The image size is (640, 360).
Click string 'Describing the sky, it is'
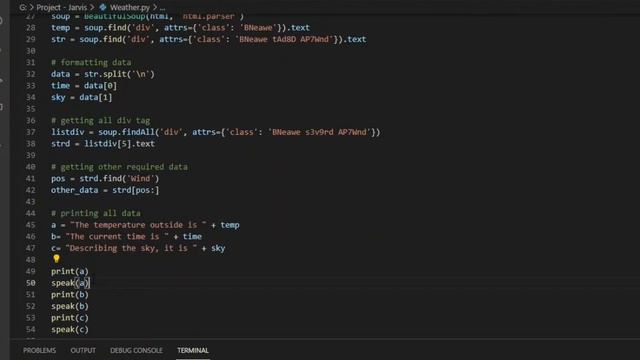pyautogui.click(x=131, y=248)
